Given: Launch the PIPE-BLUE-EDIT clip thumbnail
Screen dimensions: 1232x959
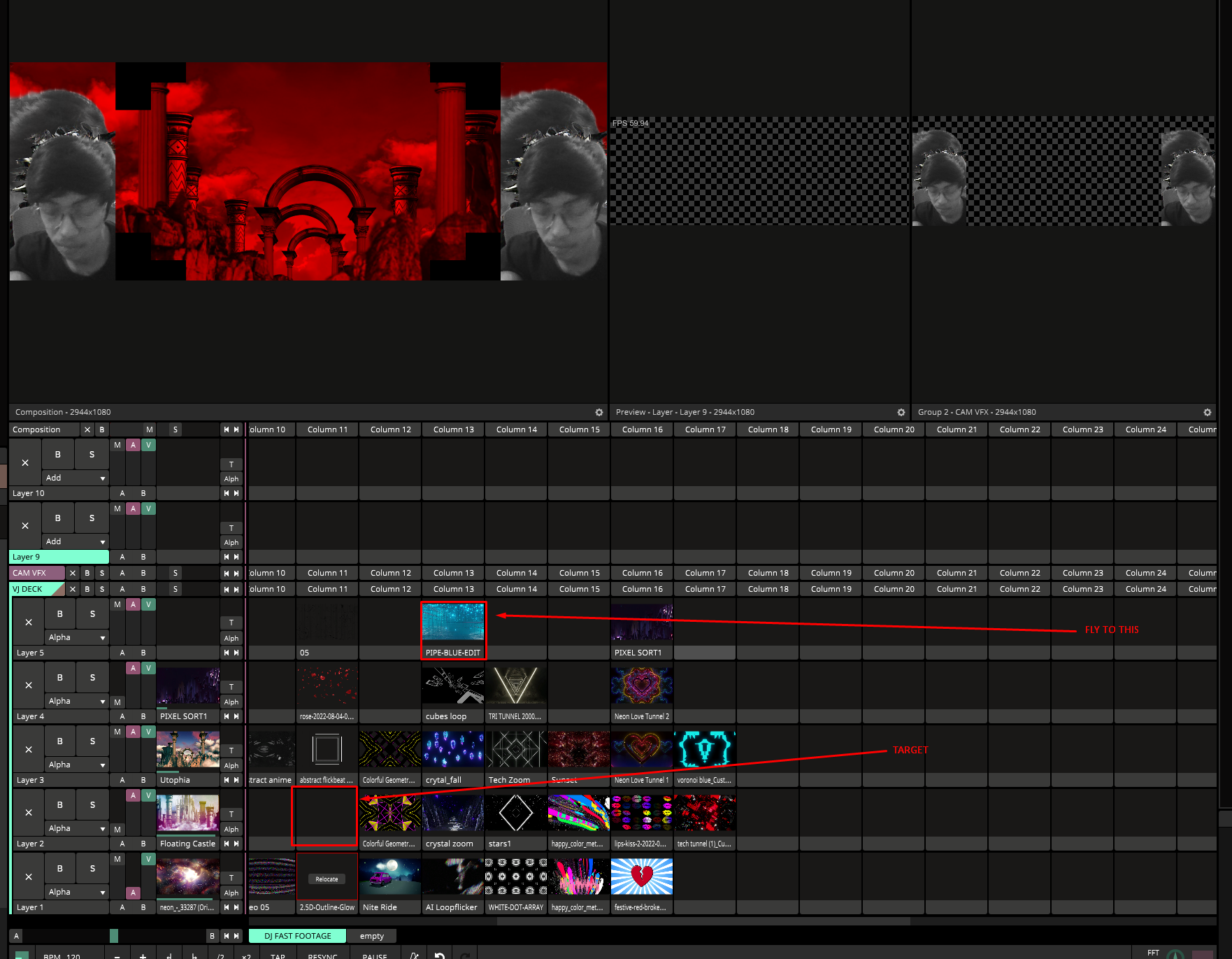Looking at the screenshot, I should [453, 622].
